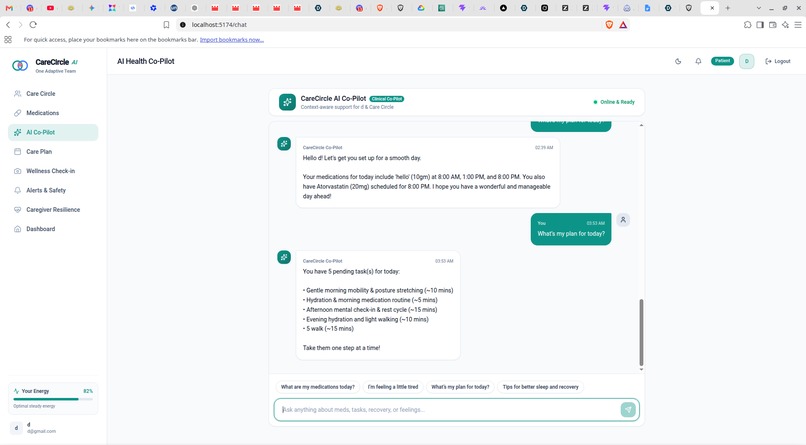Choose 'What are my medications today?' suggestion
Image resolution: width=806 pixels, height=445 pixels.
click(x=318, y=387)
